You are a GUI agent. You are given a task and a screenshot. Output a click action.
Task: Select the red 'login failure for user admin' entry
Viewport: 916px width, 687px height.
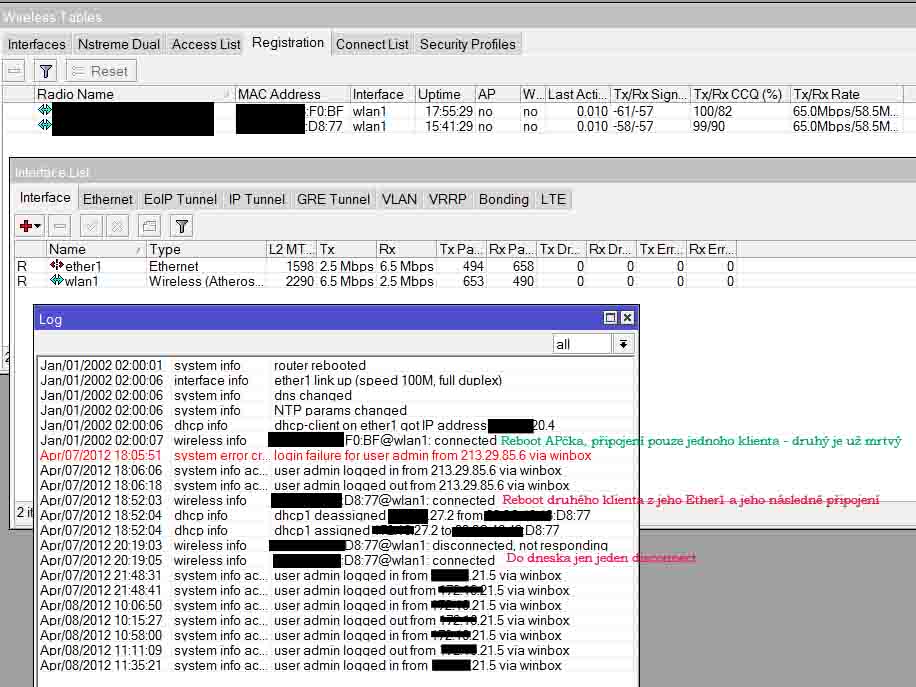coord(336,456)
